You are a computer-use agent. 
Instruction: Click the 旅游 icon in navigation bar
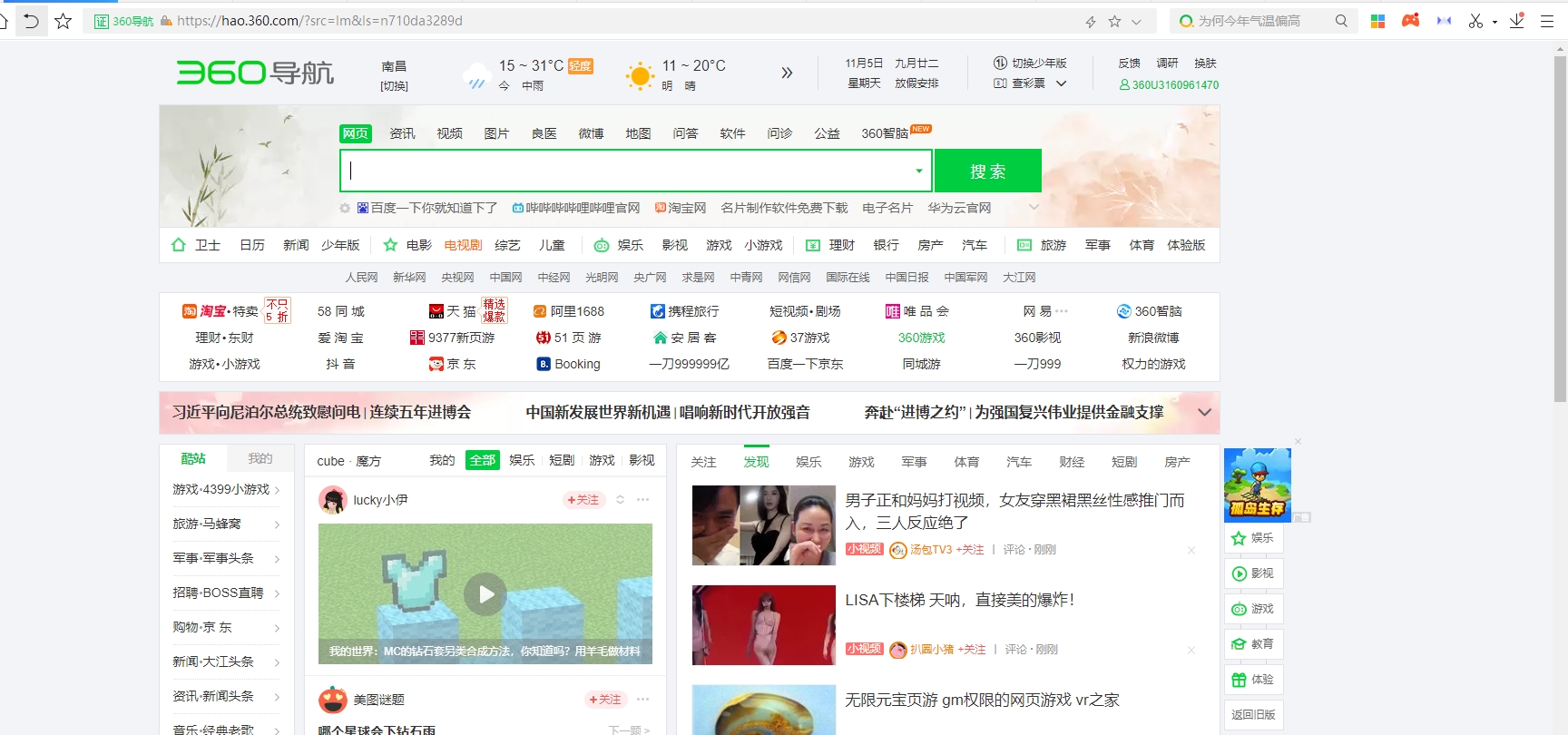tap(1024, 245)
